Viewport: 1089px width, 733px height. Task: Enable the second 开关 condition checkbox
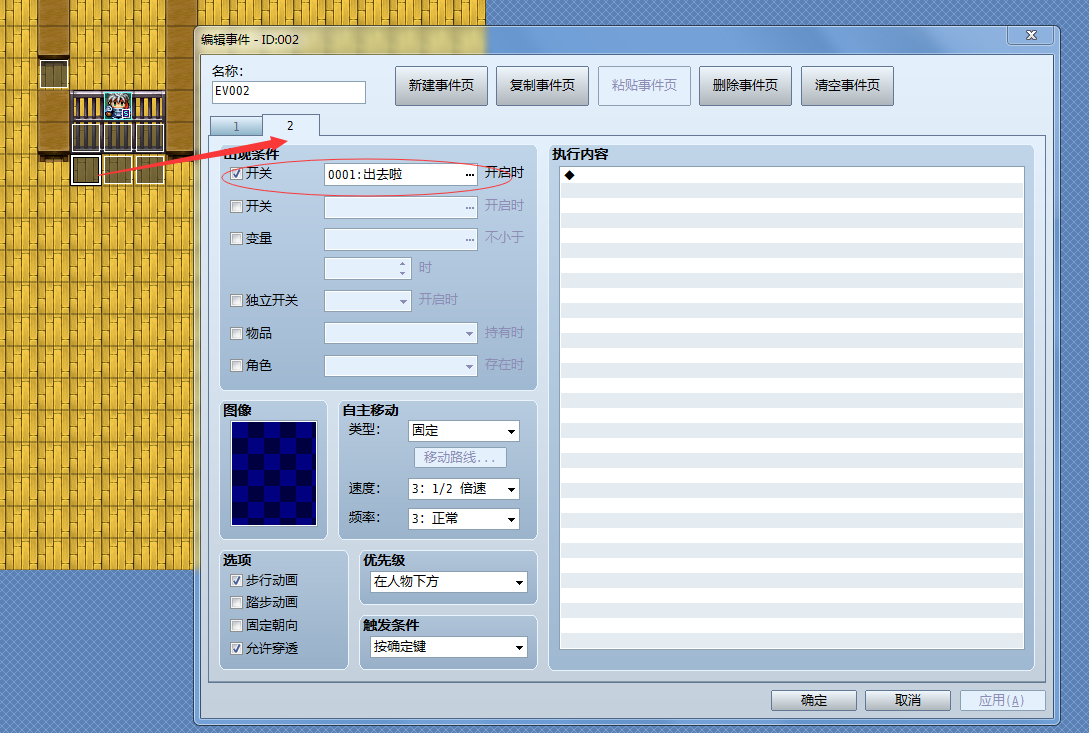tap(237, 206)
